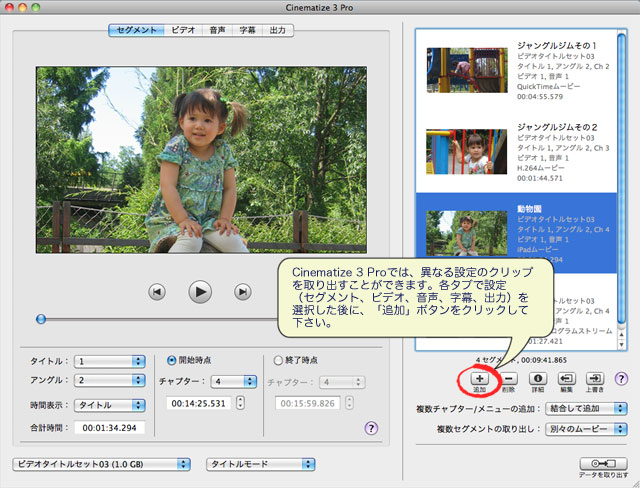The width and height of the screenshot is (640, 488).
Task: Open the disabled end チャプター dropdown
Action: [342, 382]
